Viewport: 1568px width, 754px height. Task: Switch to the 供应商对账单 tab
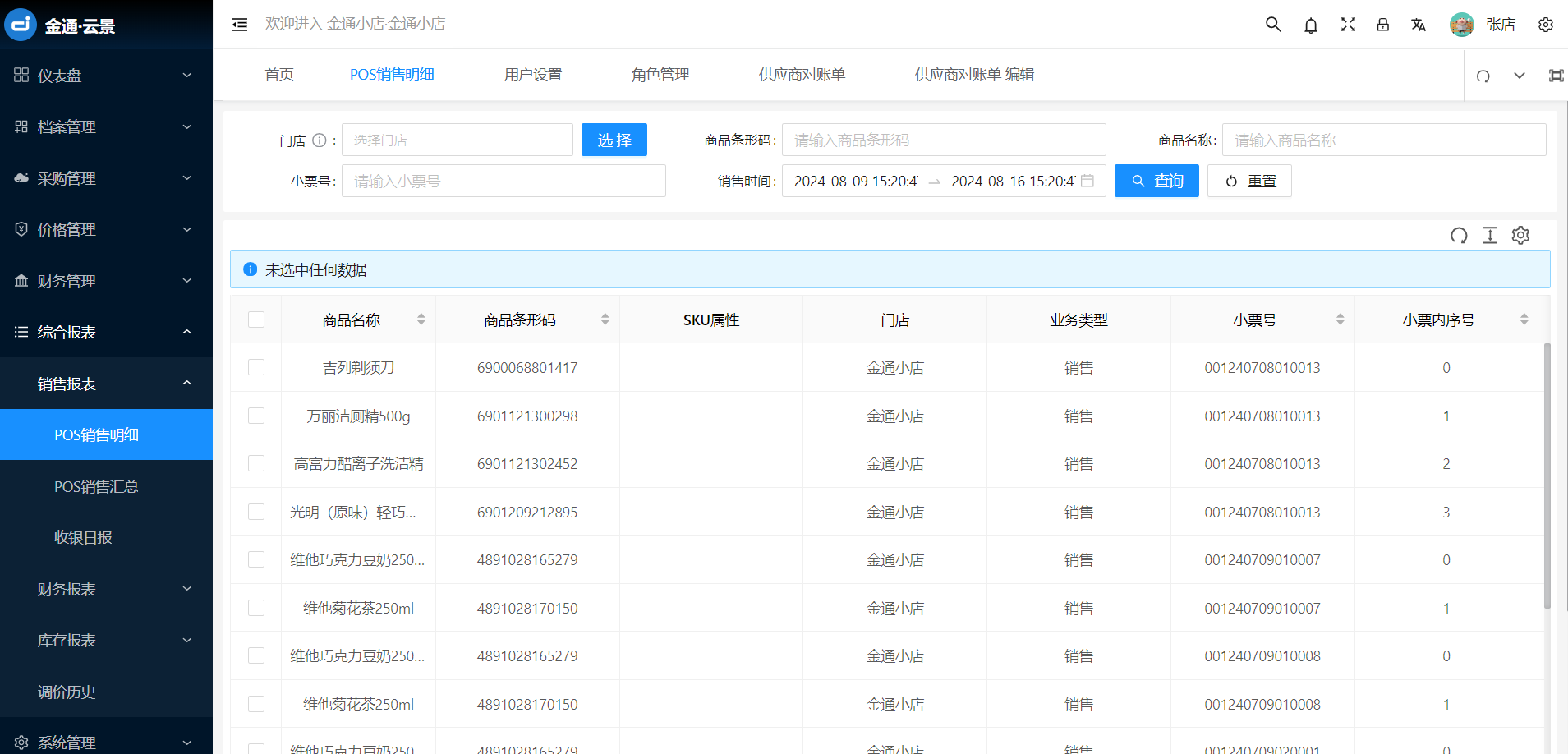click(802, 75)
